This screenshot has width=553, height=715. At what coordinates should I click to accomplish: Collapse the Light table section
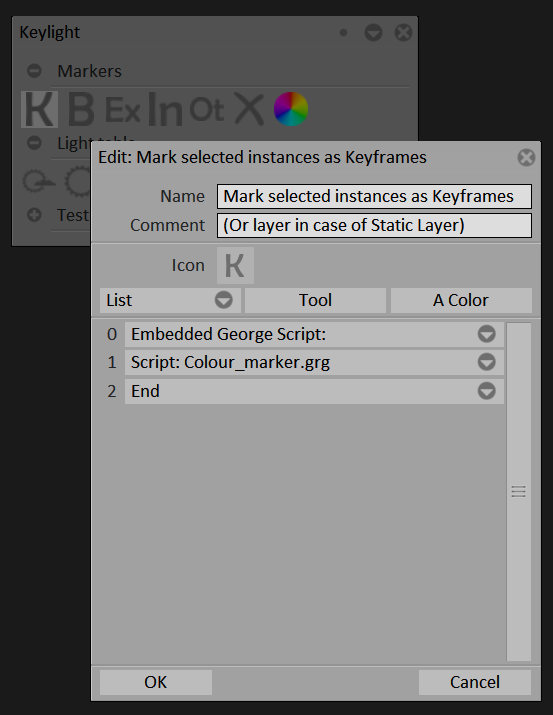(x=34, y=143)
